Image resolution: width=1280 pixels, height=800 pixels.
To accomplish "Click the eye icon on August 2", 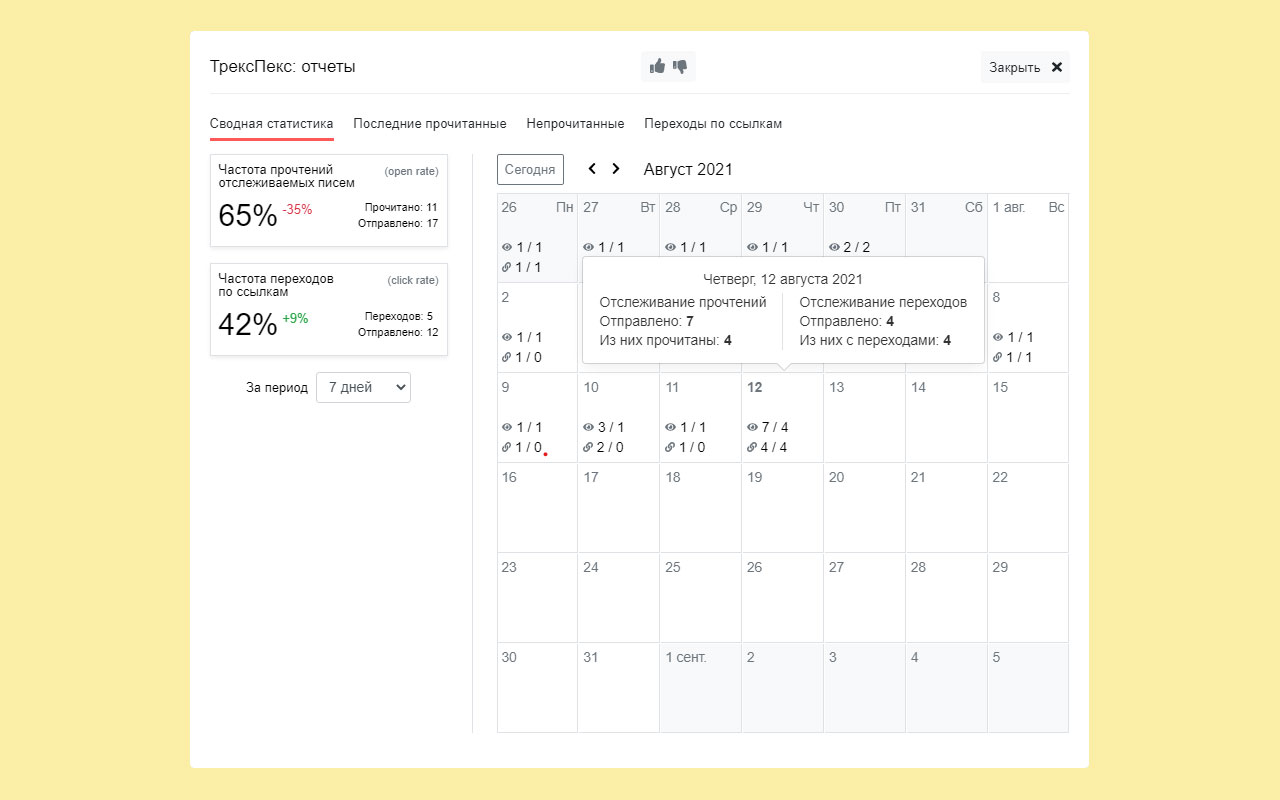I will click(506, 337).
